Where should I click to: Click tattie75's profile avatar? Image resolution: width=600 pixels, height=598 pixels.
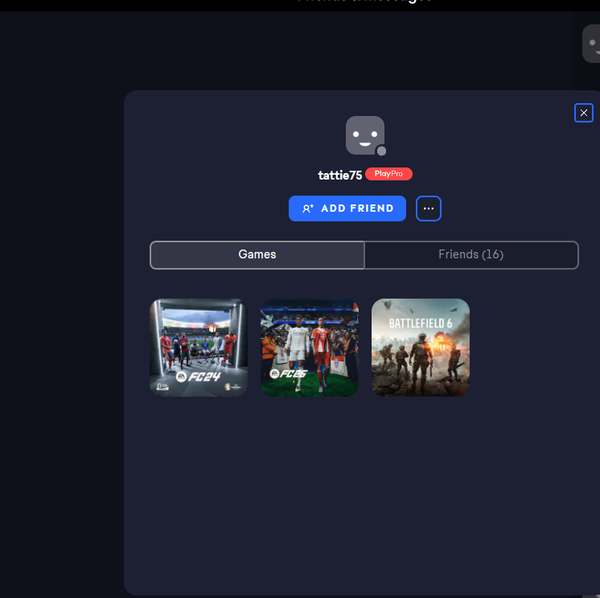coord(365,135)
